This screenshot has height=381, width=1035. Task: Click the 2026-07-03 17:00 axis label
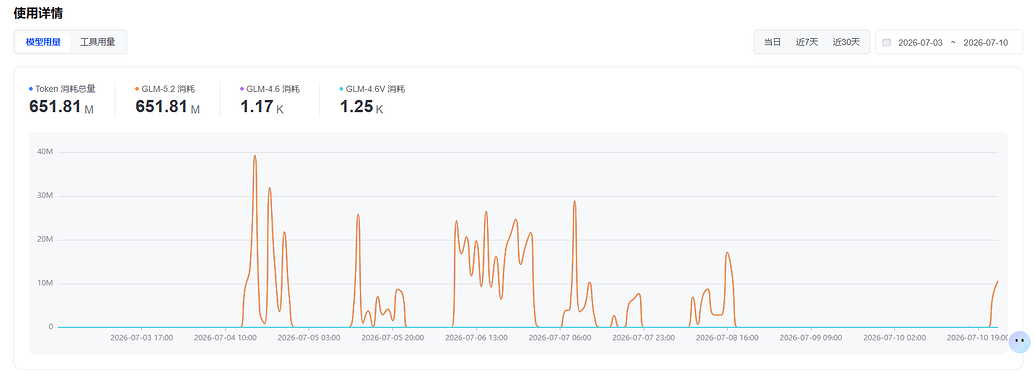[142, 337]
